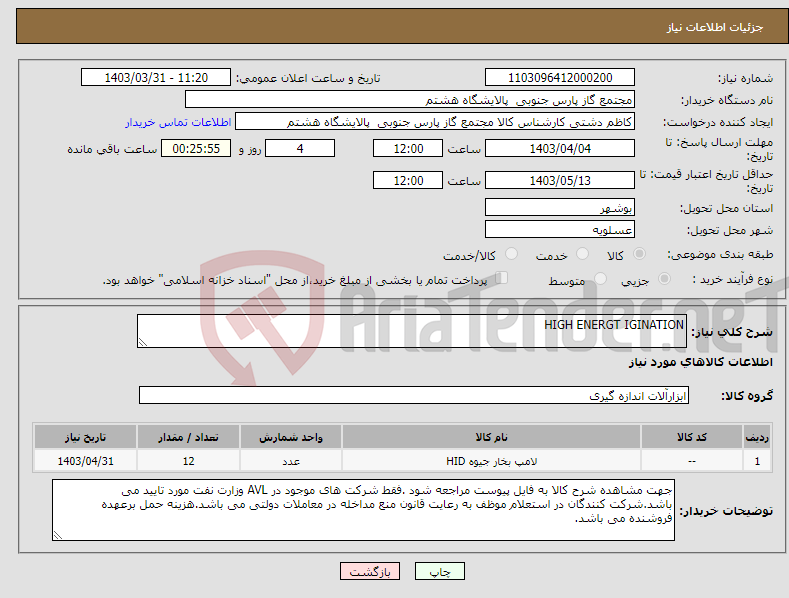Image resolution: width=789 pixels, height=598 pixels.
Task: Click the remaining days field showing 4
Action: 300,148
